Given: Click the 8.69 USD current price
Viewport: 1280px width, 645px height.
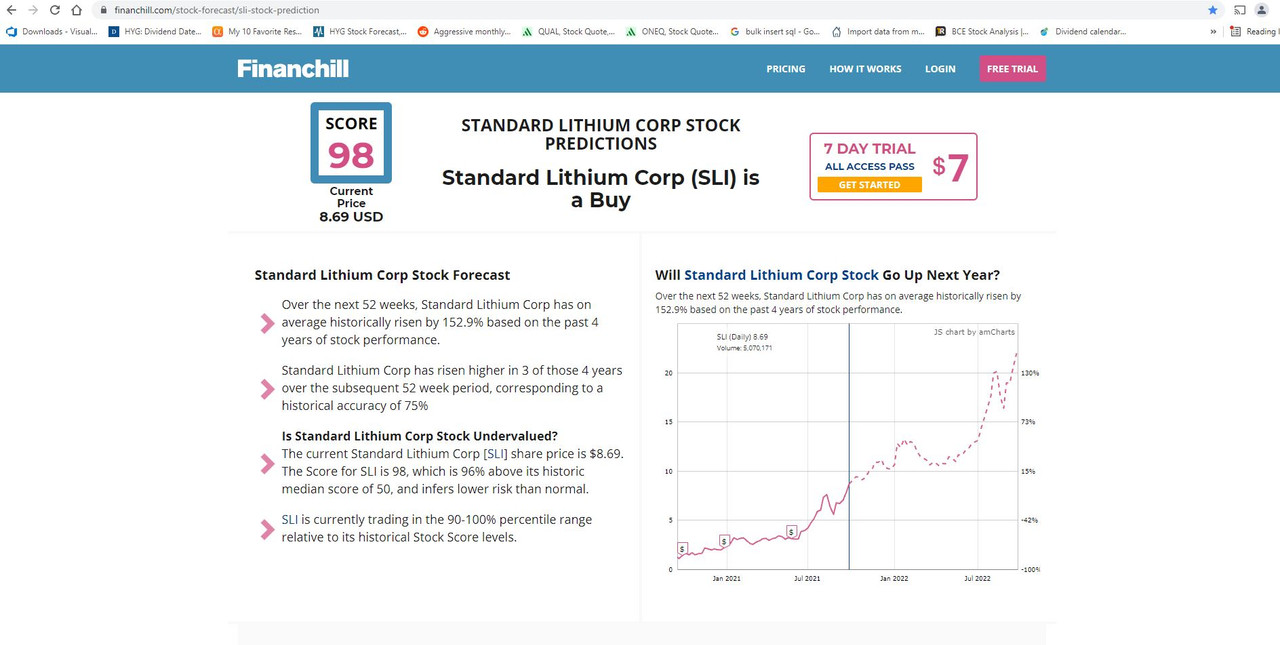Looking at the screenshot, I should (x=351, y=216).
